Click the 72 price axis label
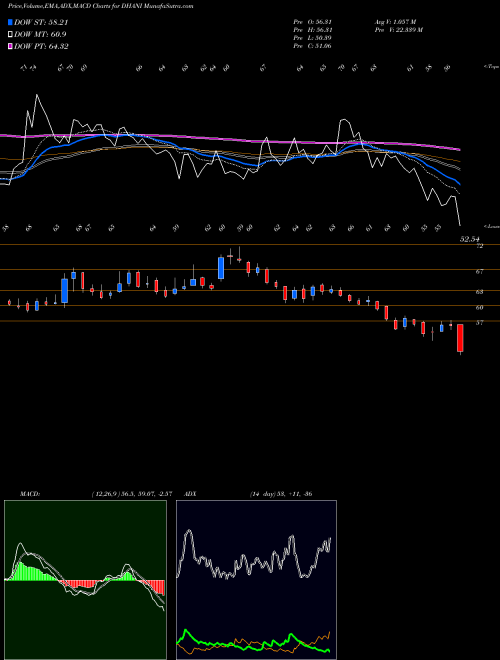 click(479, 246)
